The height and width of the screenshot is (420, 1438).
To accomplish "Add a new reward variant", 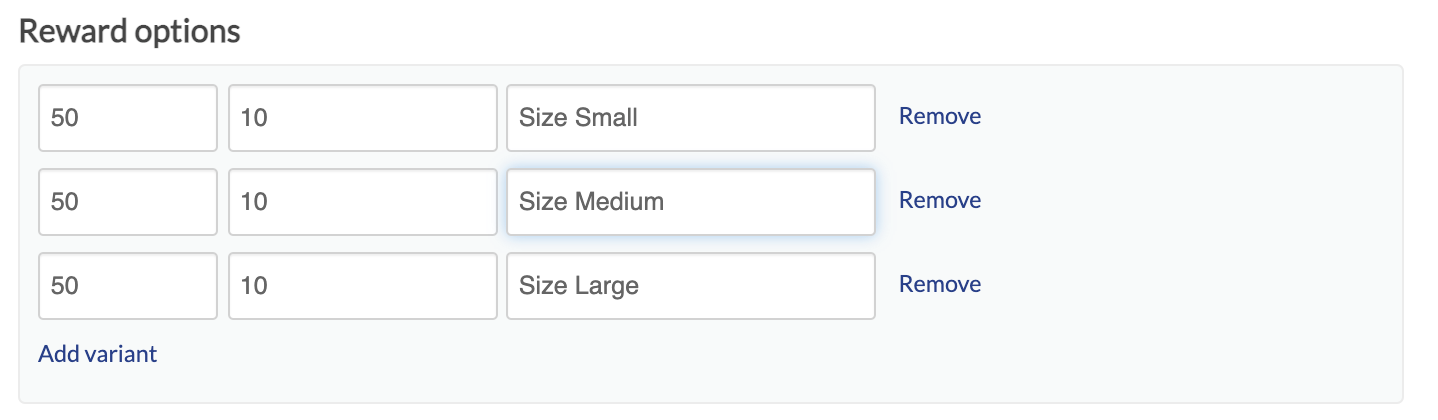I will pos(97,354).
